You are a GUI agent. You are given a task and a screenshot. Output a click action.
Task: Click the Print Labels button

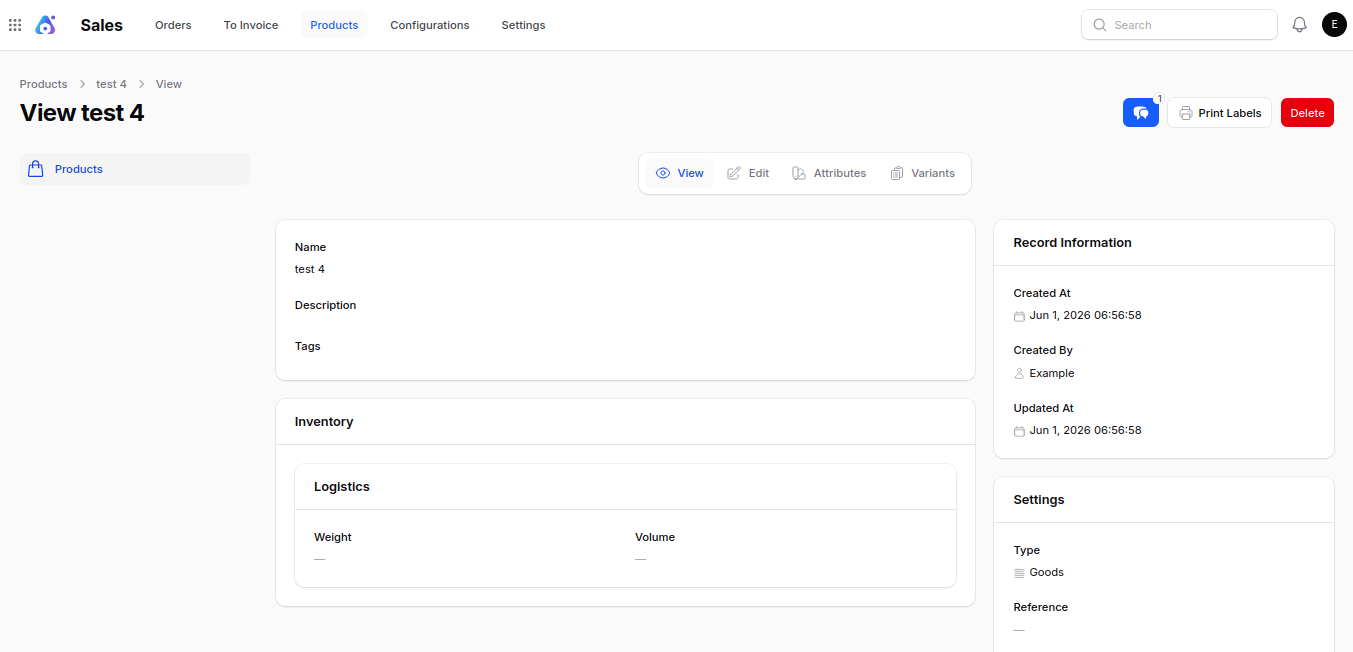tap(1220, 113)
